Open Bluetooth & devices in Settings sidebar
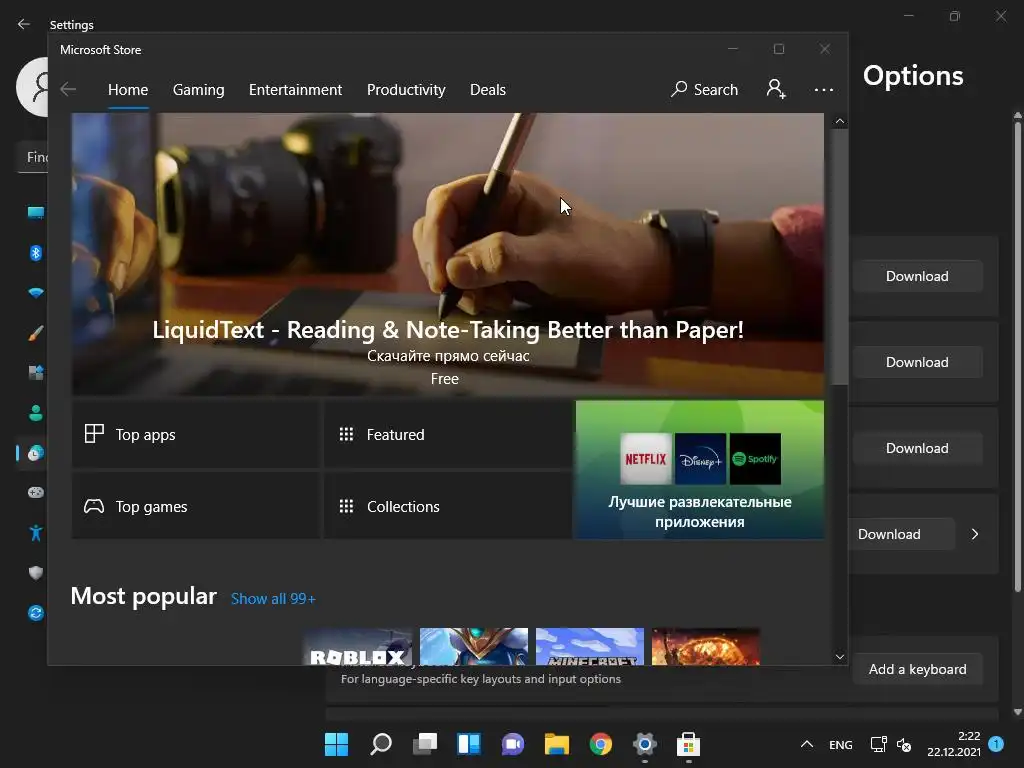Image resolution: width=1024 pixels, height=768 pixels. [36, 253]
